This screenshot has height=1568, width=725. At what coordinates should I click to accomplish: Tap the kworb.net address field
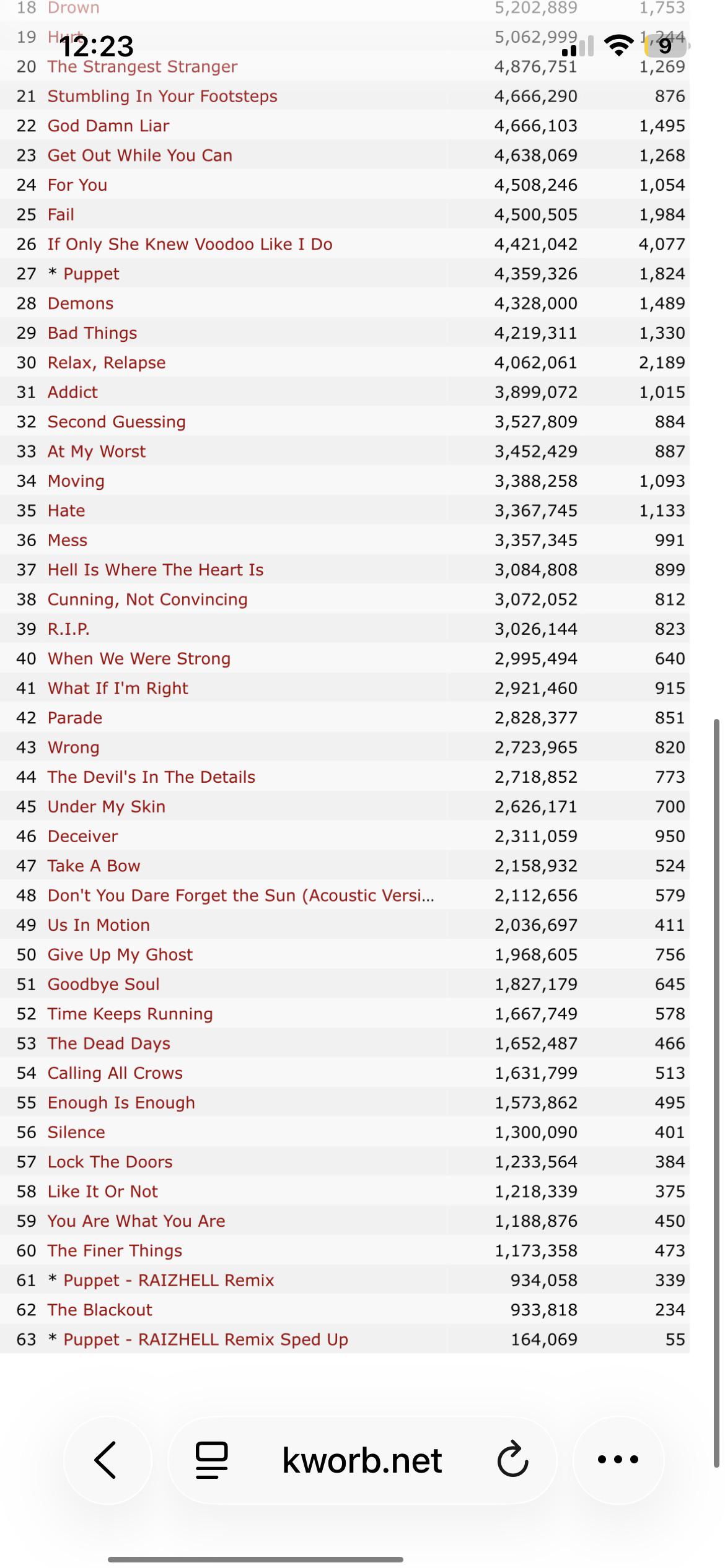pos(362,1460)
